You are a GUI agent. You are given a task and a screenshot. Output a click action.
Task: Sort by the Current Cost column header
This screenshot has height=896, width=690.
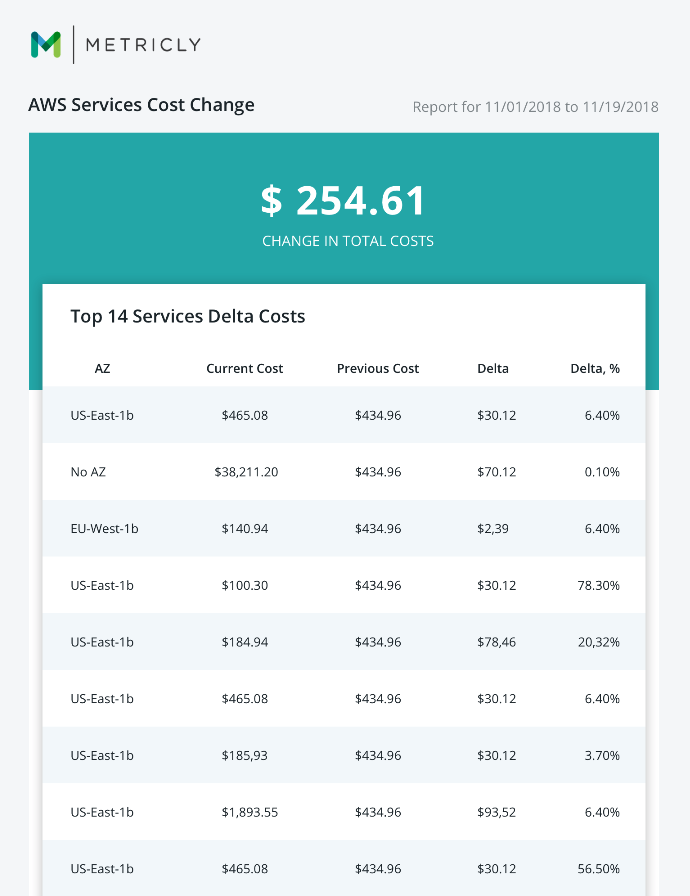(x=244, y=369)
